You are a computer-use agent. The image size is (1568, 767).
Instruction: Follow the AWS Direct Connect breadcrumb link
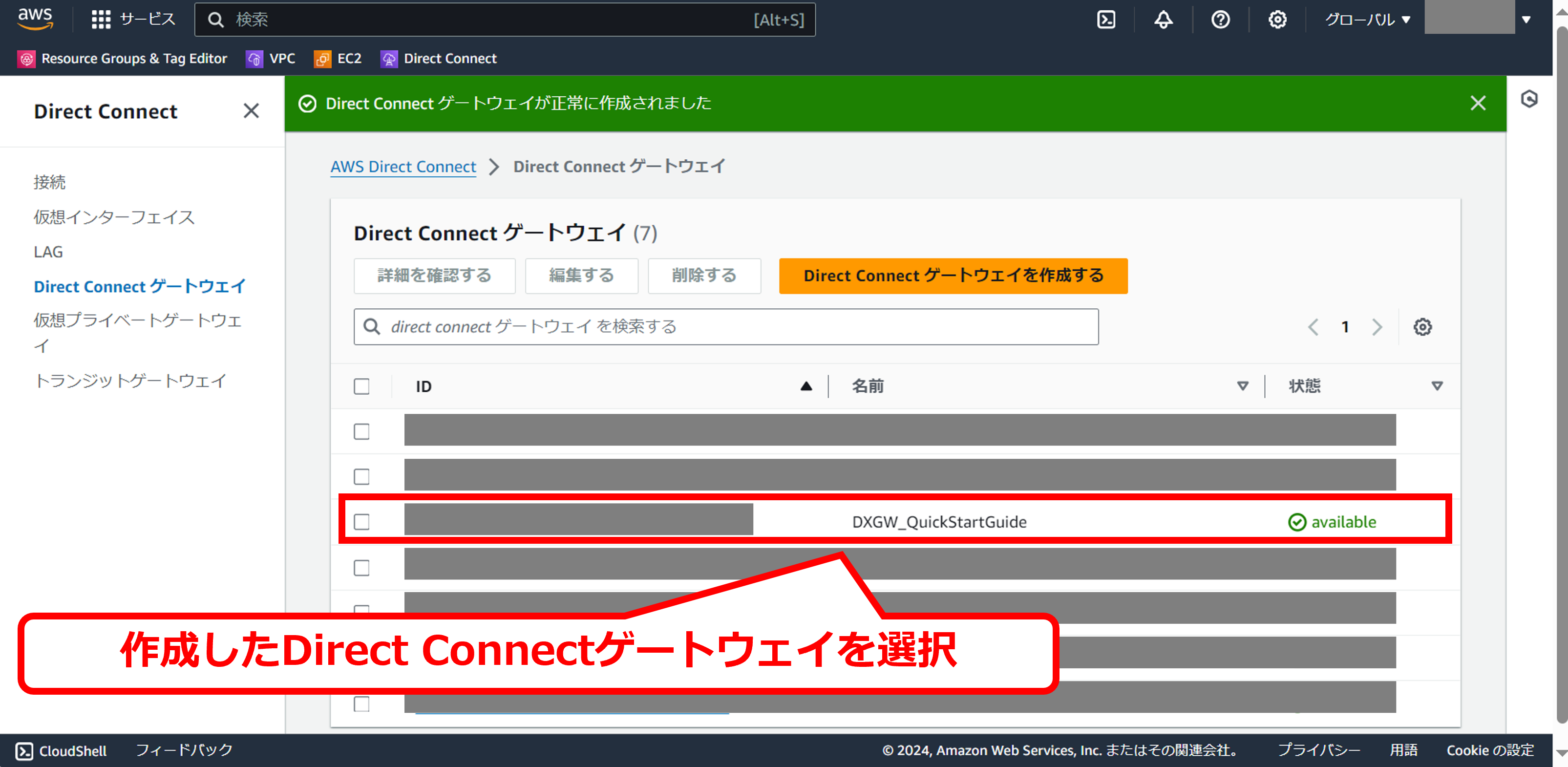(x=403, y=167)
